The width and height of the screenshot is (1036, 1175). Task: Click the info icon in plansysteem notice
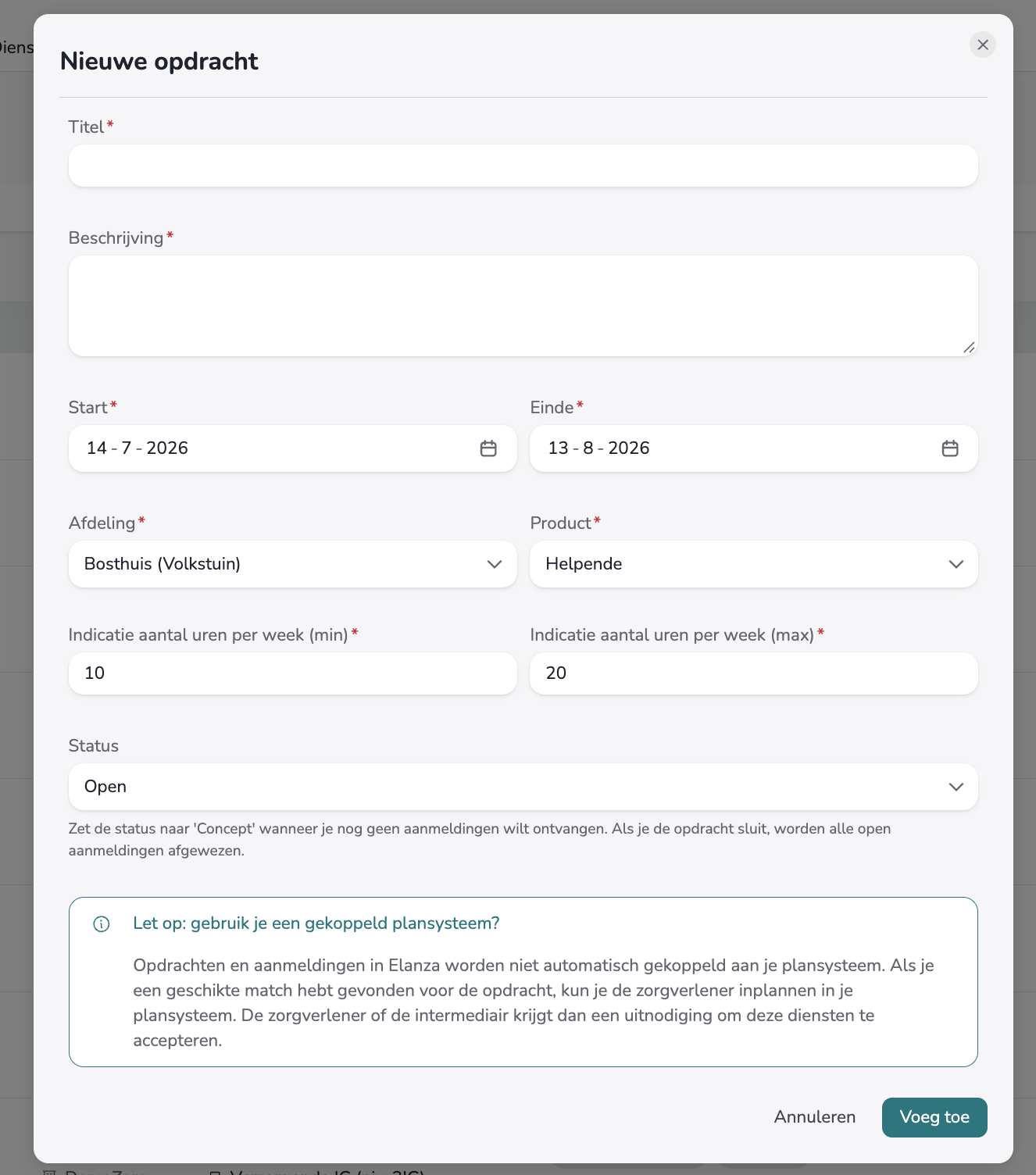coord(102,924)
